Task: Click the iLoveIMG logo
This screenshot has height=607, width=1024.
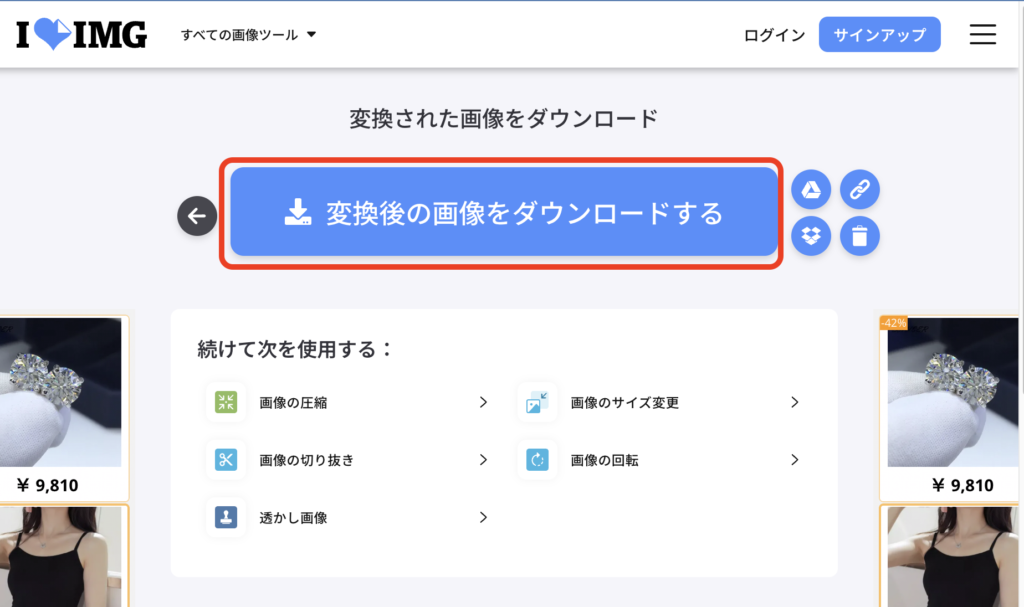Action: pos(81,35)
